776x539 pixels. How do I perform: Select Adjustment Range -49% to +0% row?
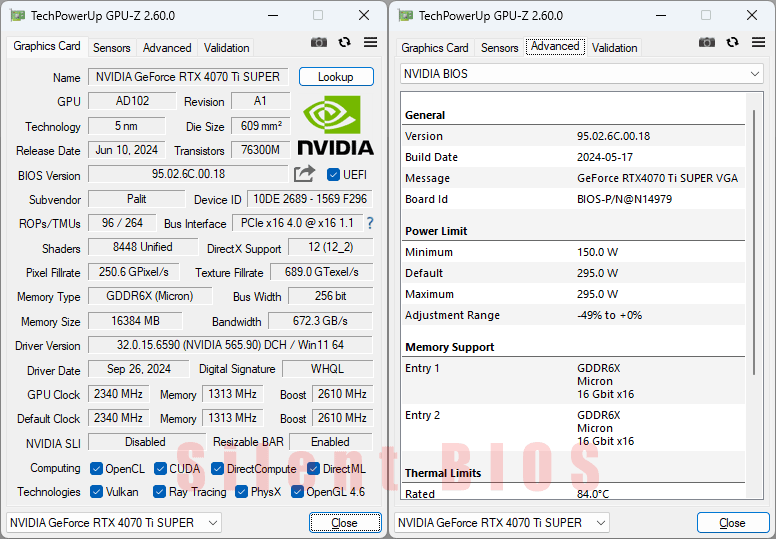(x=574, y=315)
